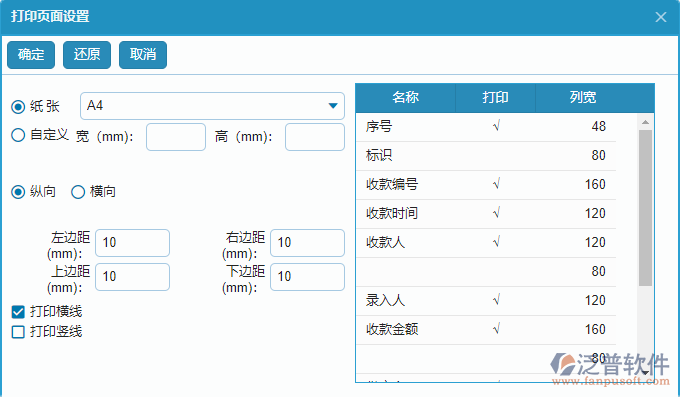Select the 录入人 name cell
This screenshot has width=680, height=397.
405,300
